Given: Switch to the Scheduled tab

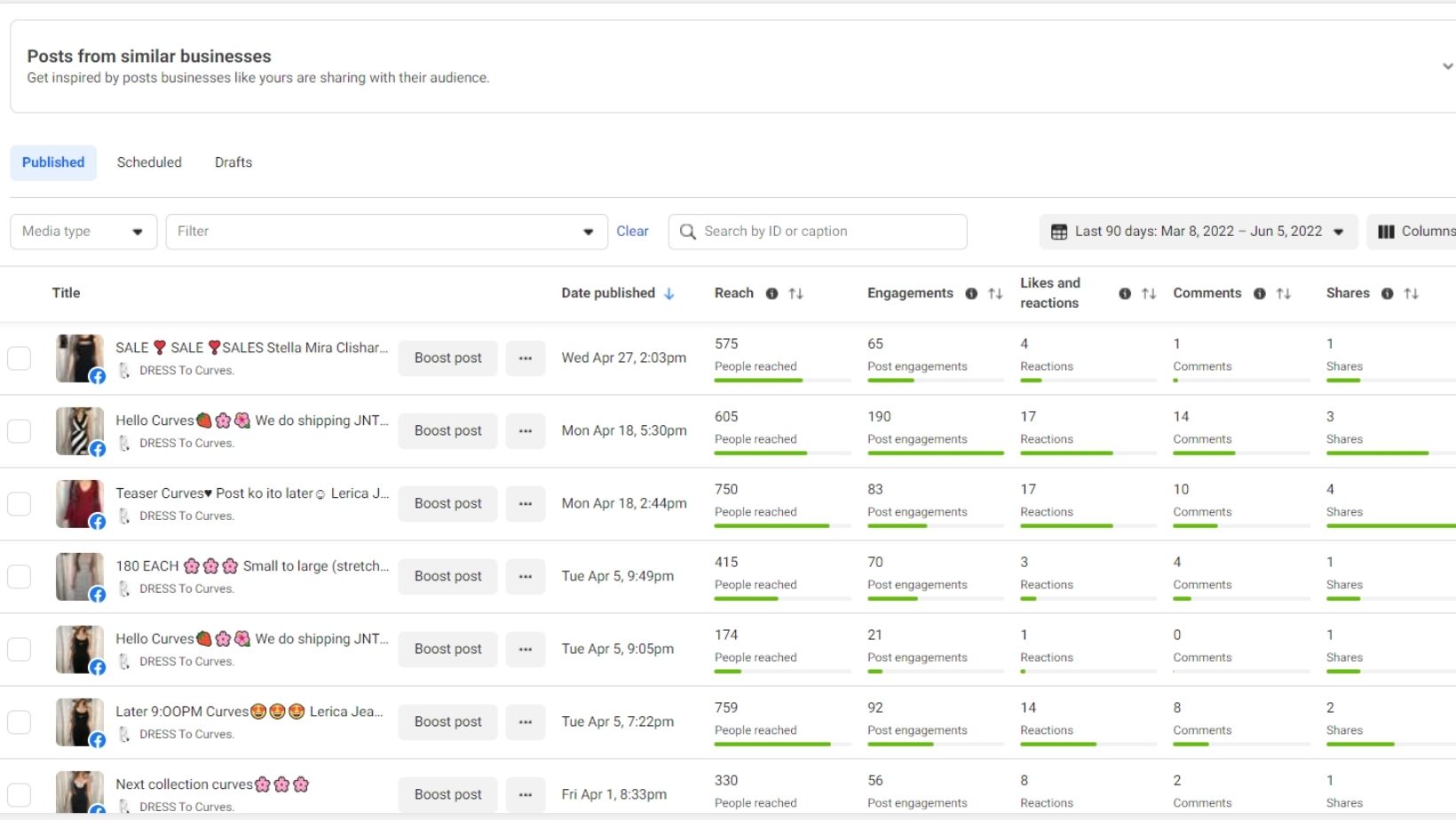Looking at the screenshot, I should (149, 162).
